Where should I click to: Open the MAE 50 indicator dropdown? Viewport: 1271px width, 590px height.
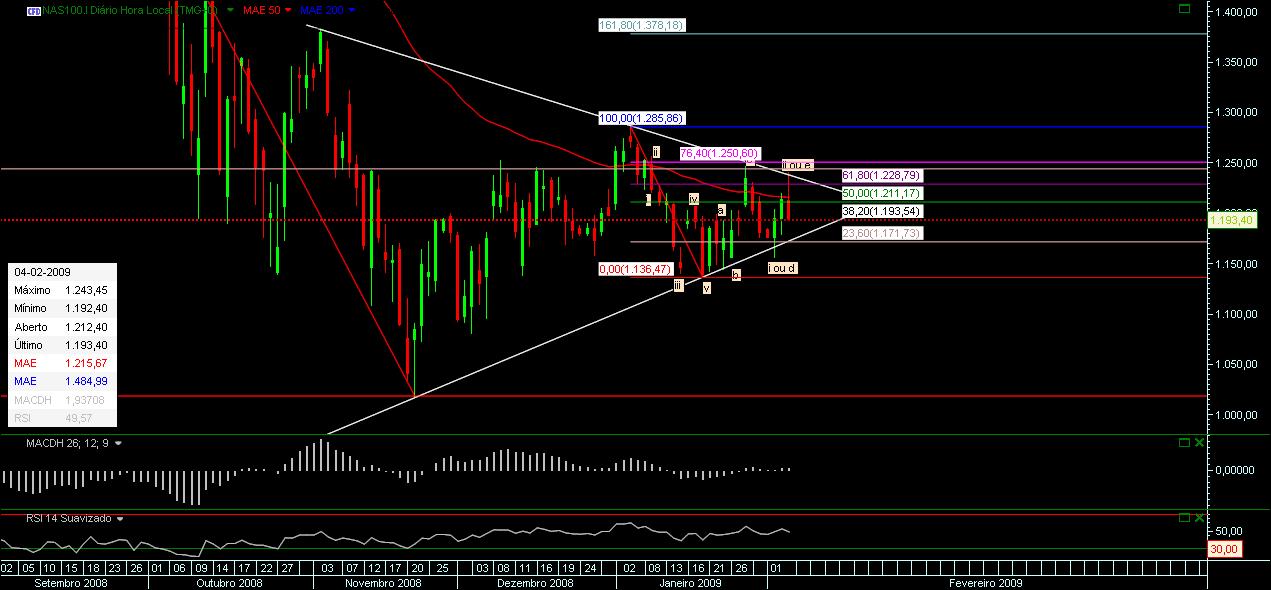pos(288,10)
